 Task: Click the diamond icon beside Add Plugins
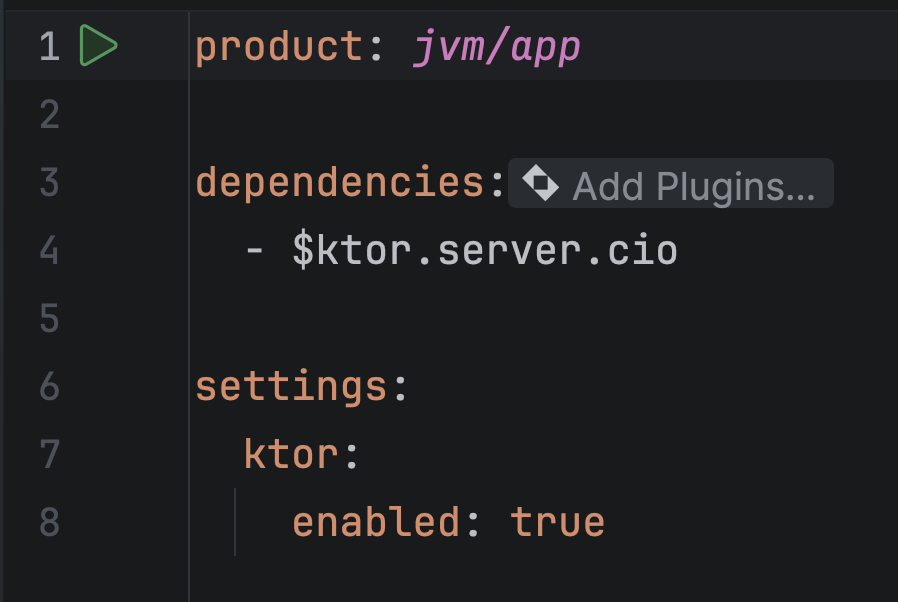pyautogui.click(x=541, y=184)
